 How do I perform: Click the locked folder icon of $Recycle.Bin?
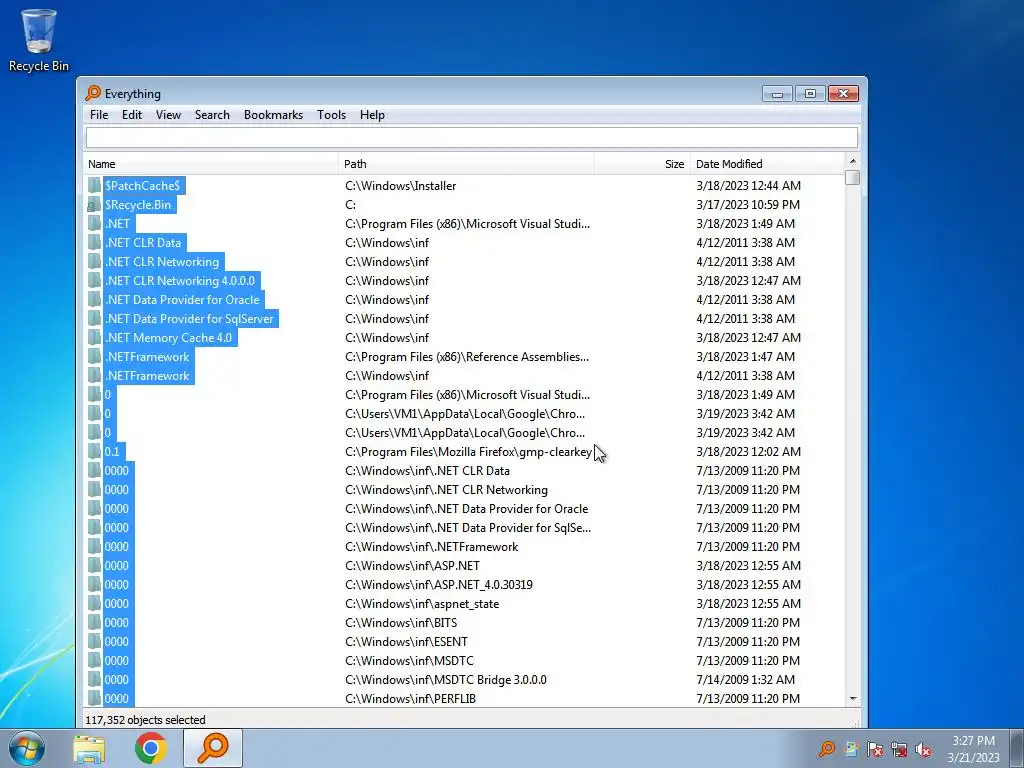click(x=95, y=204)
